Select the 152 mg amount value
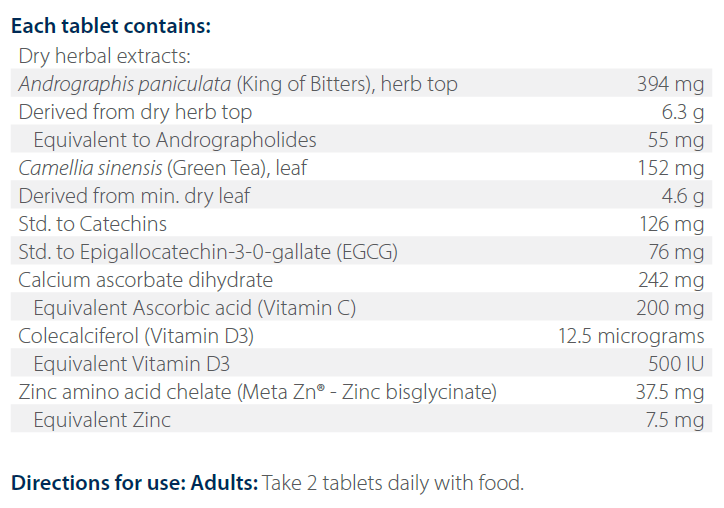 (671, 168)
